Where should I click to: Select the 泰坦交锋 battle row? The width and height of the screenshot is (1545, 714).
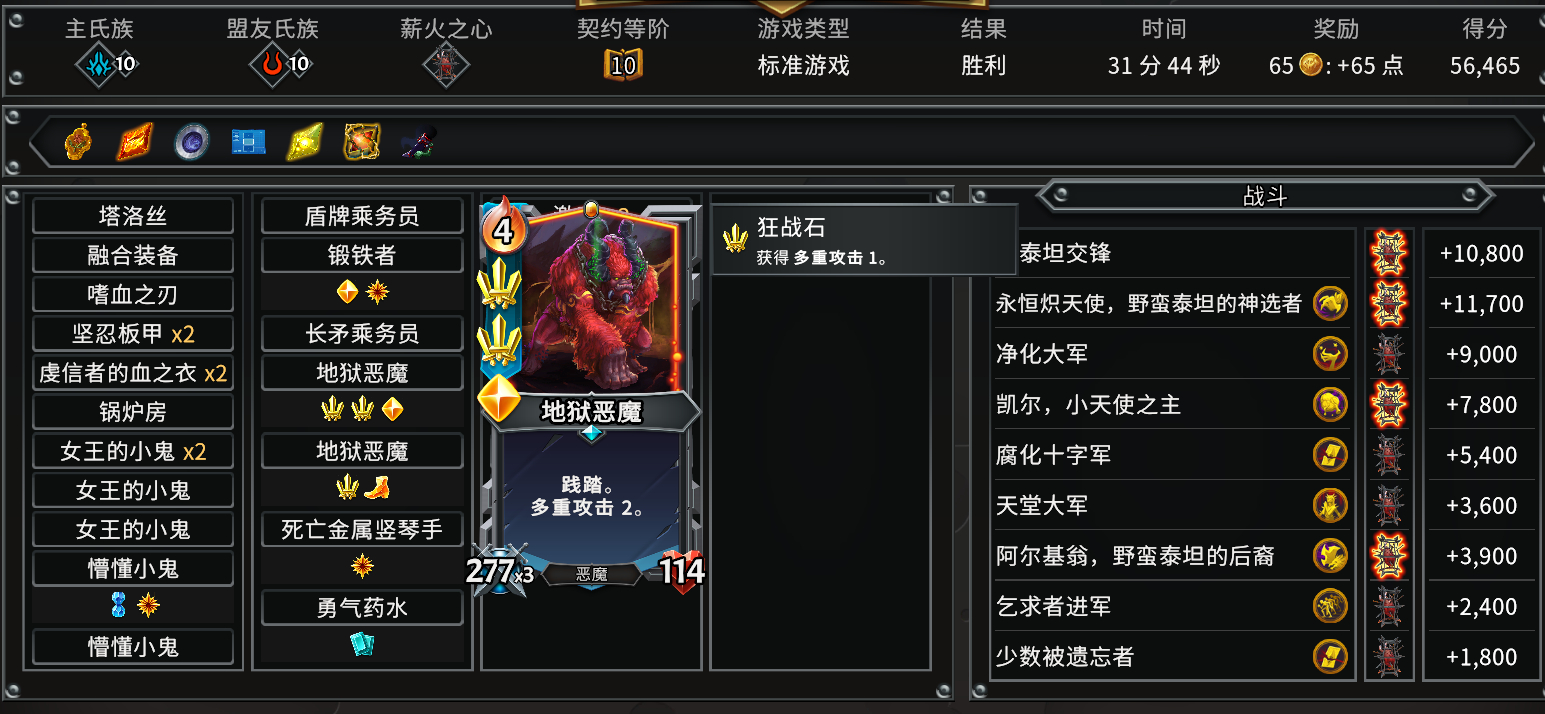(x=1170, y=253)
